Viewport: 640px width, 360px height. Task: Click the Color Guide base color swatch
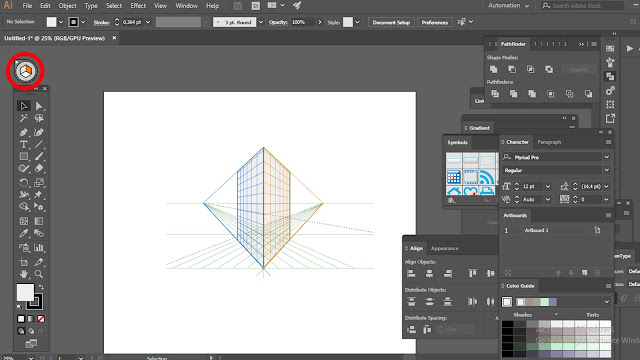click(x=507, y=302)
